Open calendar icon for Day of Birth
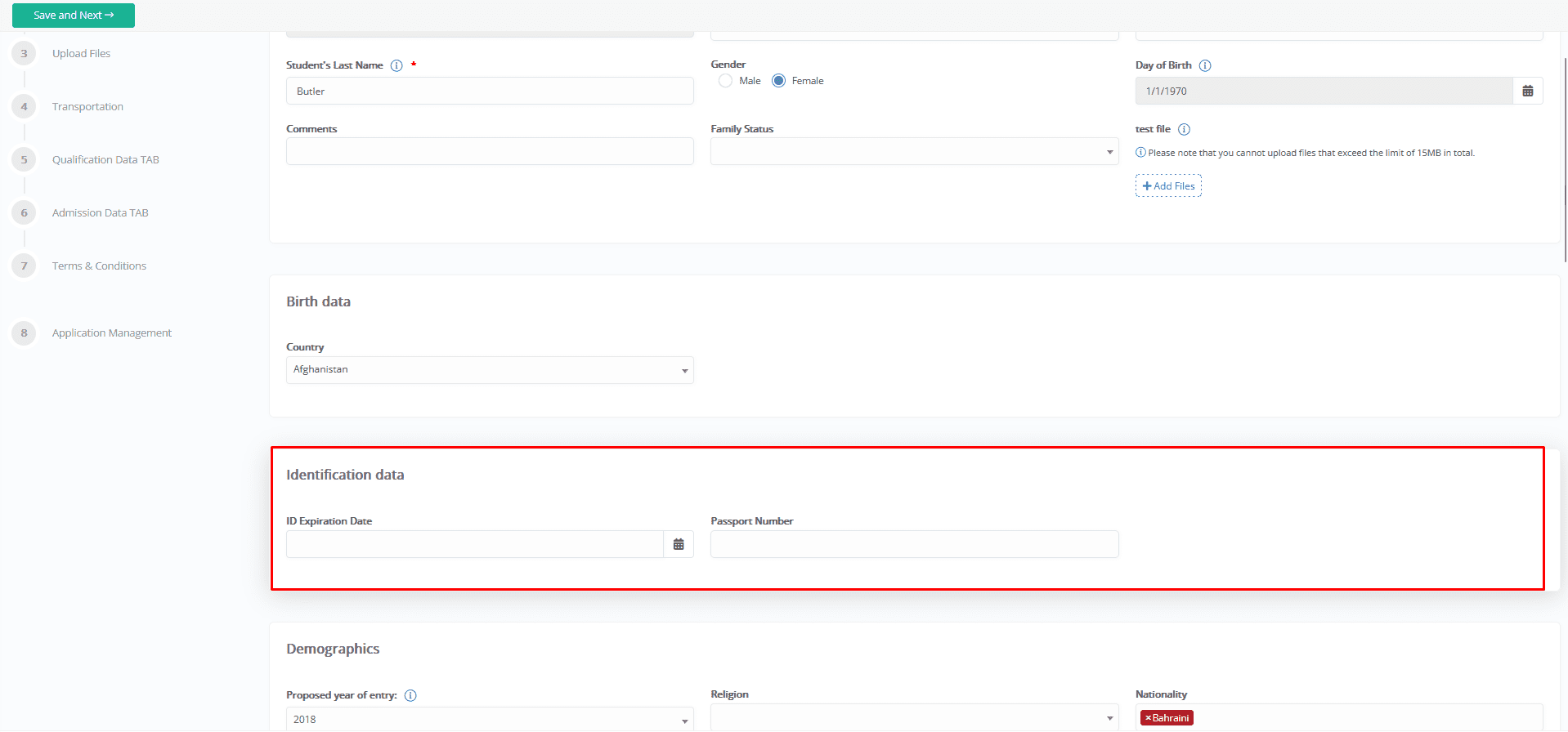Screen dimensions: 1568x732 pos(1527,91)
